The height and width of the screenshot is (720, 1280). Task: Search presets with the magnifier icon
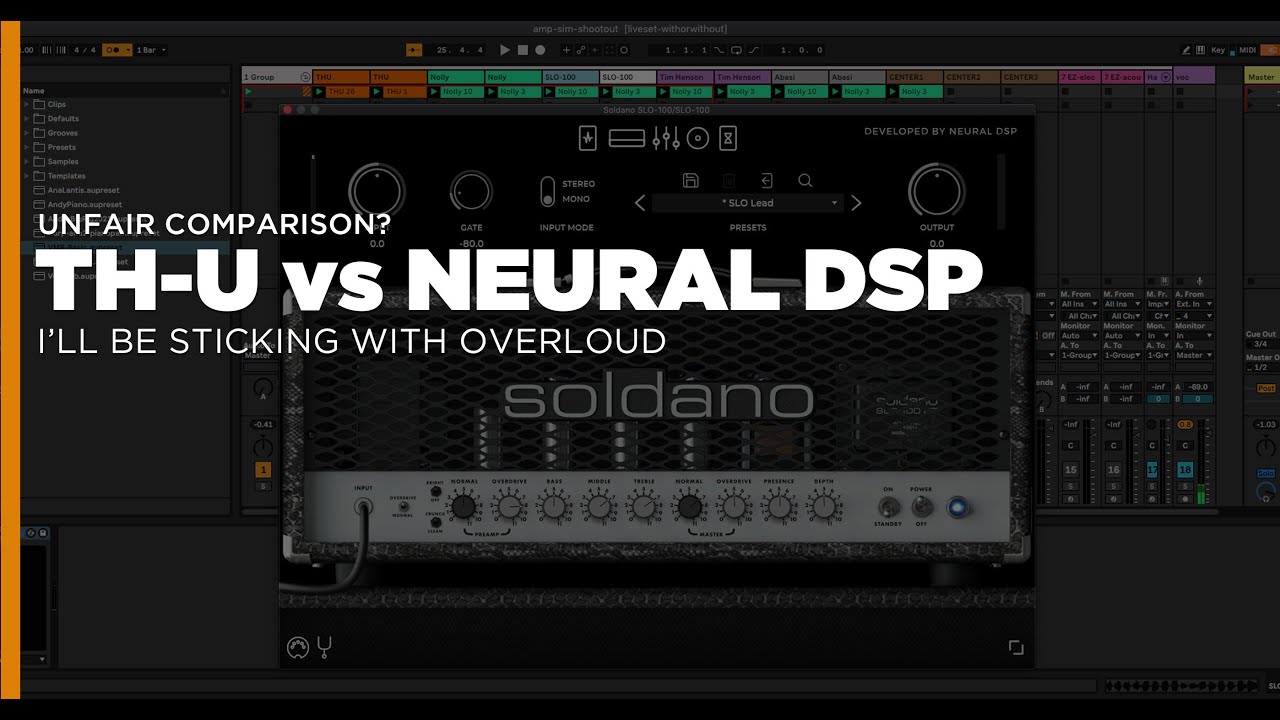pyautogui.click(x=805, y=181)
